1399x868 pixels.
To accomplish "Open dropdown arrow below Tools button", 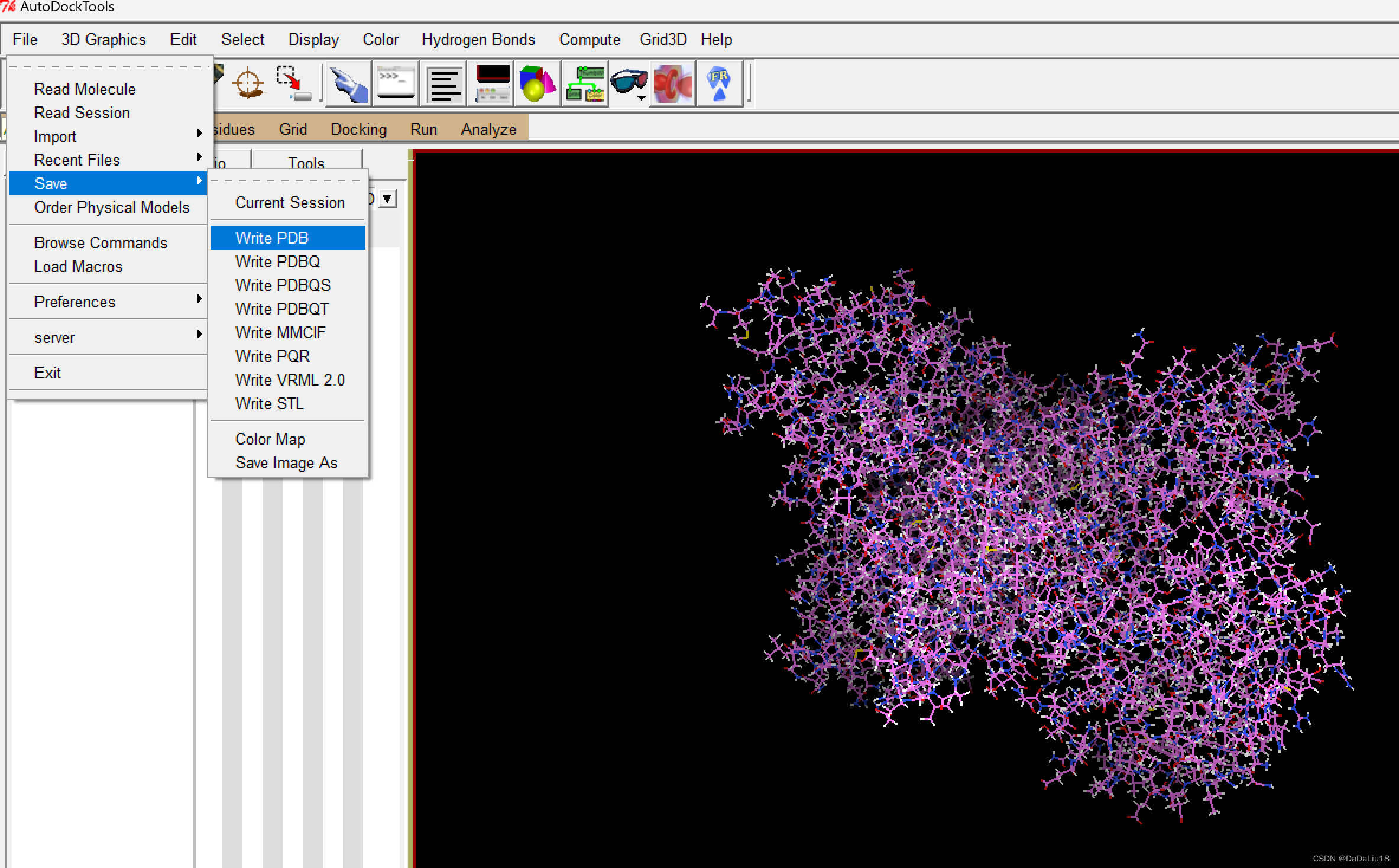I will 387,199.
